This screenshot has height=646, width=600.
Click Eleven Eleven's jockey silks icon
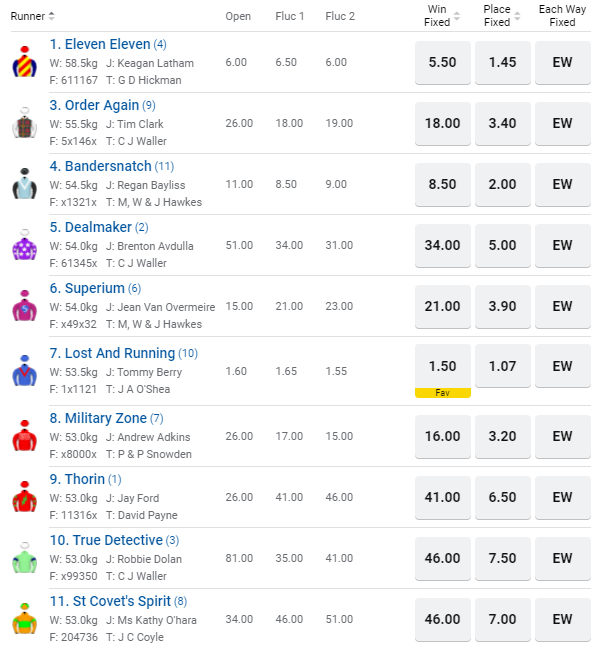coord(24,62)
